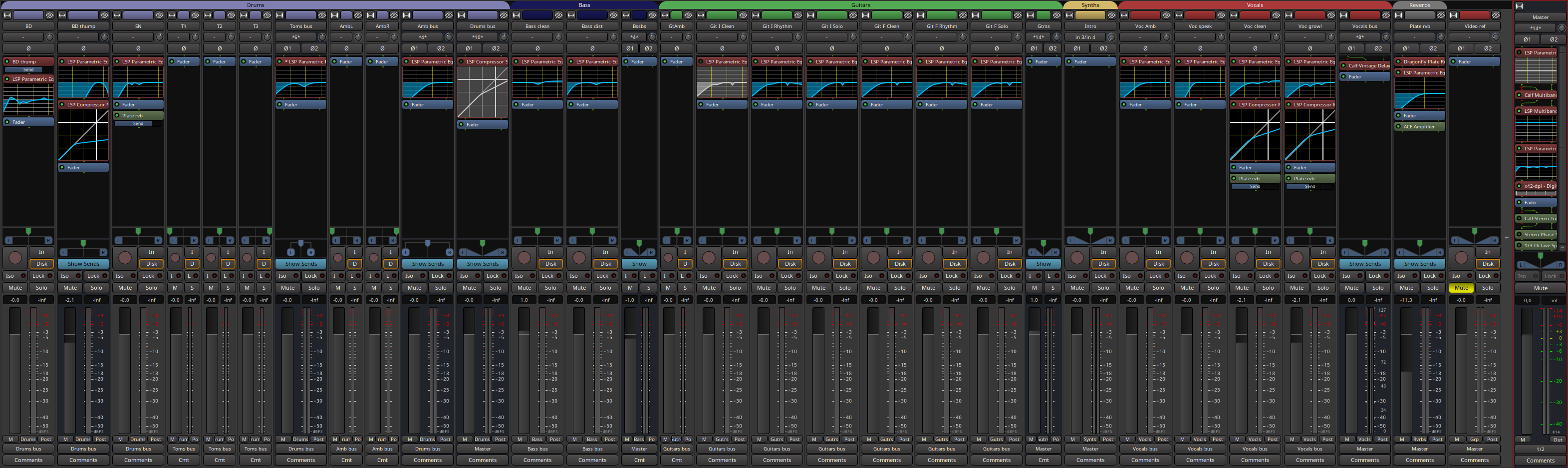Open the output dropdown below the BD fader
Image resolution: width=1568 pixels, height=468 pixels.
click(28, 449)
